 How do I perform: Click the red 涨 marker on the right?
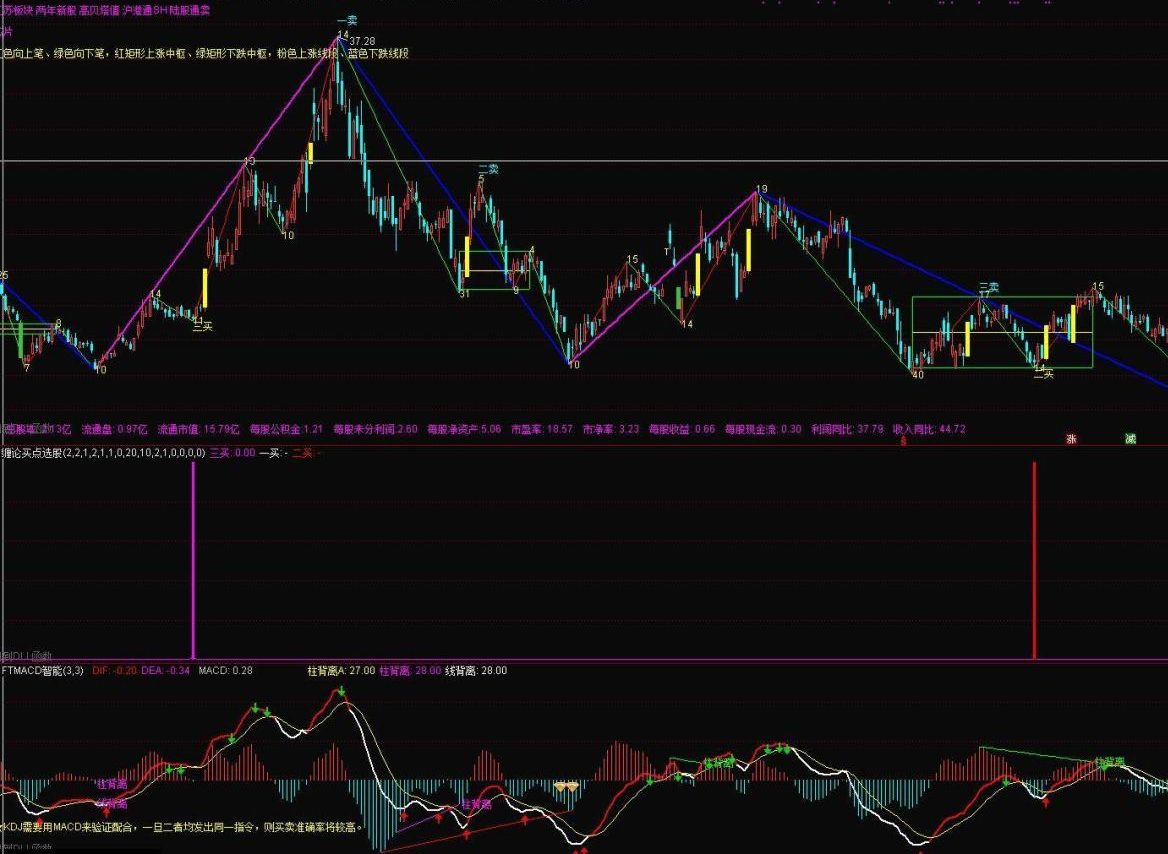[x=1071, y=438]
